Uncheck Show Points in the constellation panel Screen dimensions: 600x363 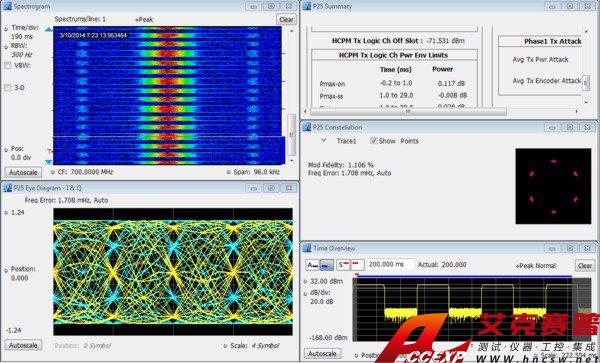click(373, 141)
